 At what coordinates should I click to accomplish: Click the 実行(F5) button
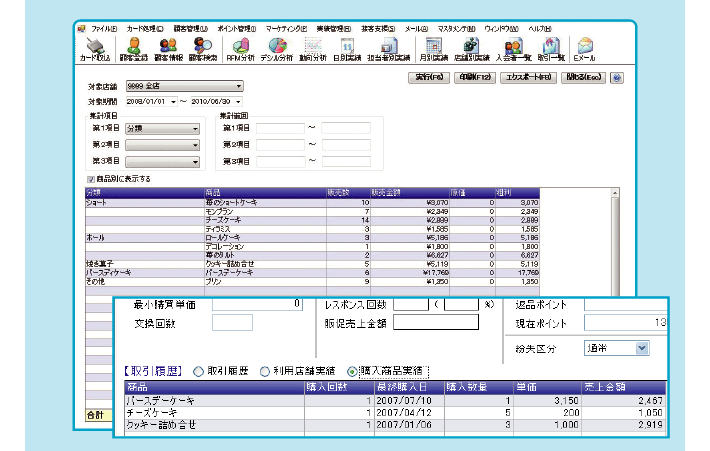[429, 77]
